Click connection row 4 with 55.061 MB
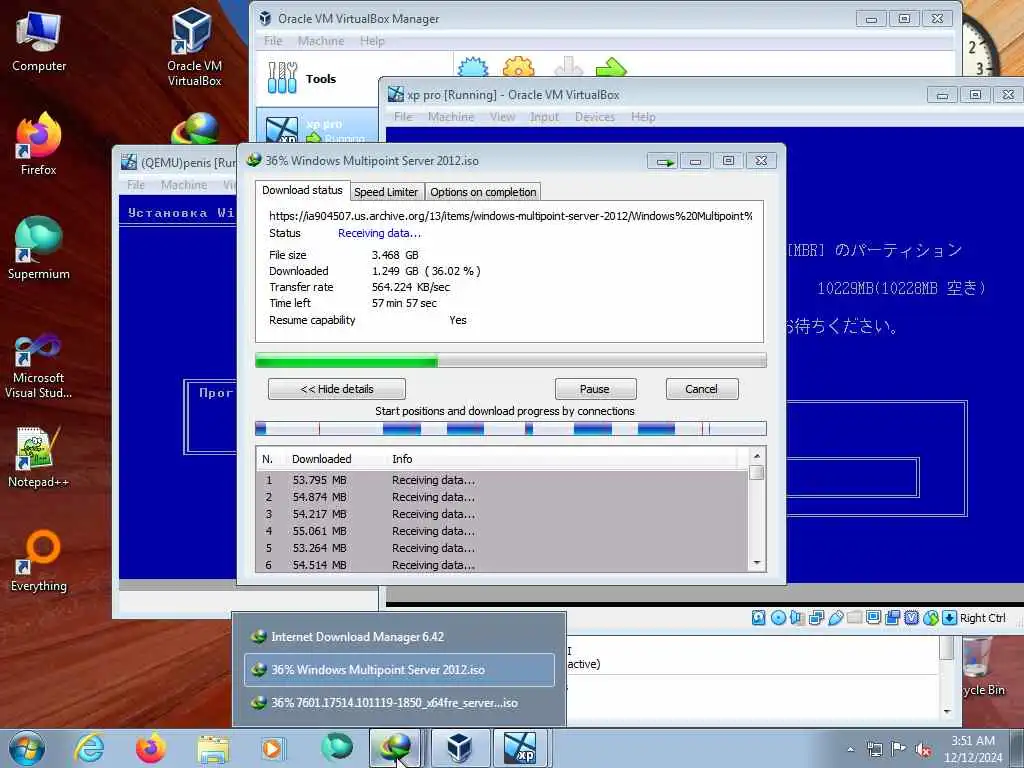This screenshot has width=1024, height=768. click(502, 531)
